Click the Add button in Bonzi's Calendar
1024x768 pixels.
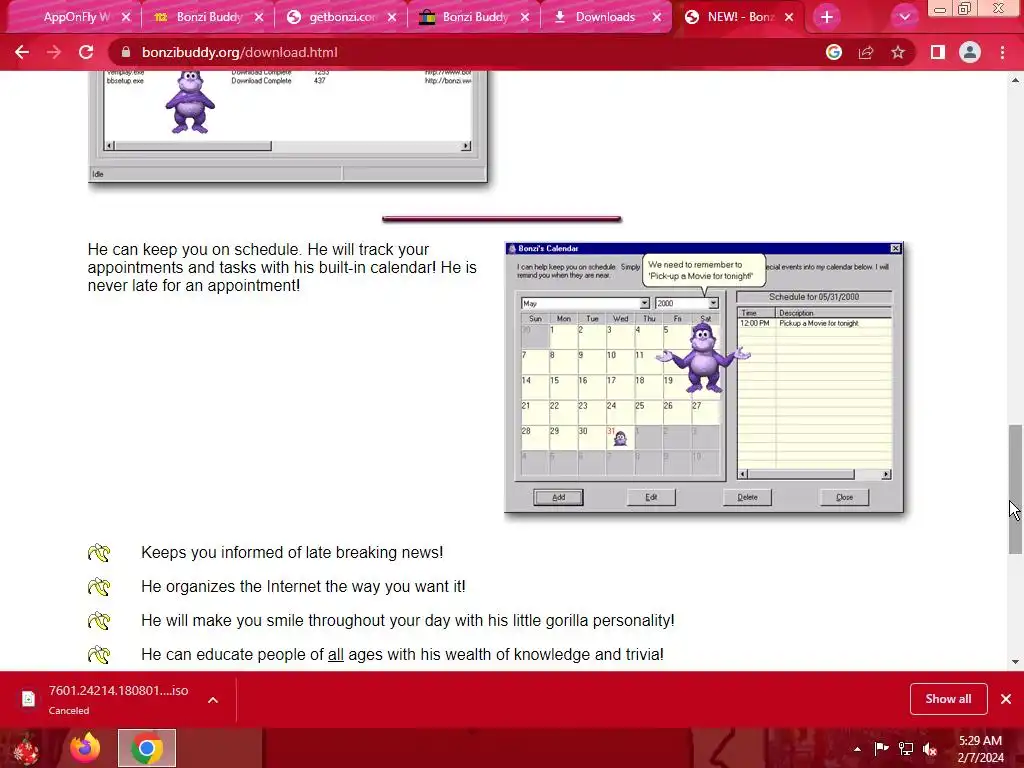(558, 497)
